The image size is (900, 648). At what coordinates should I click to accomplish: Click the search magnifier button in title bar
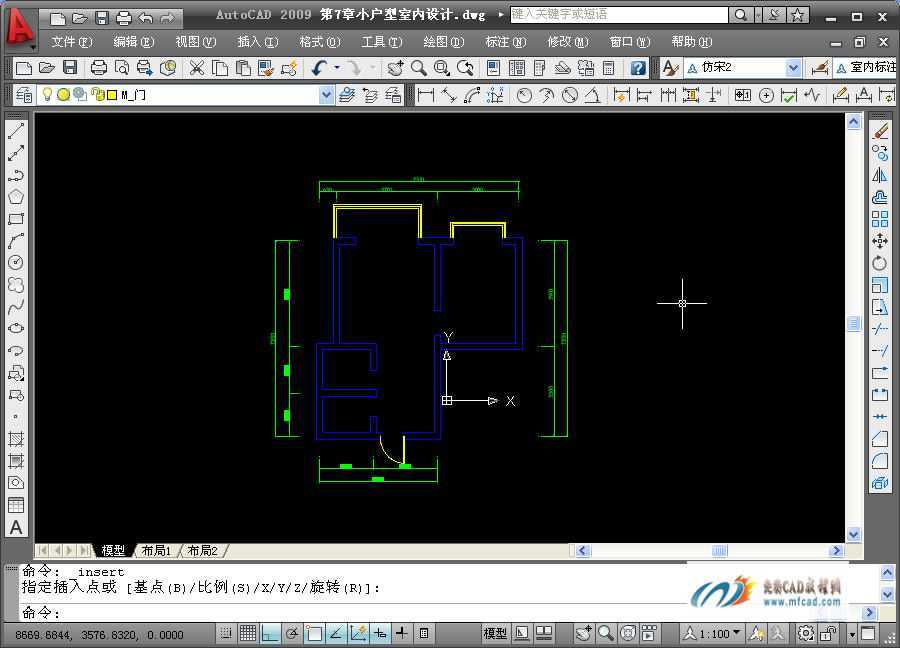click(x=741, y=15)
